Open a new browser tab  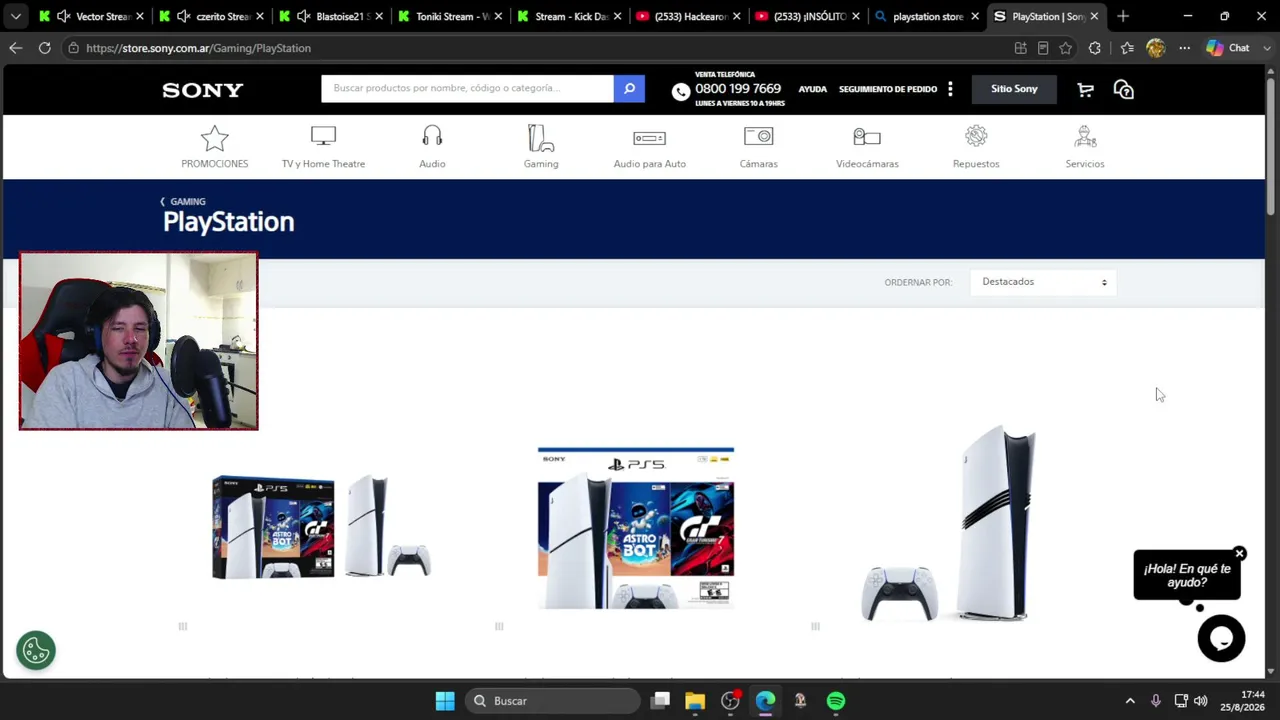click(1123, 16)
